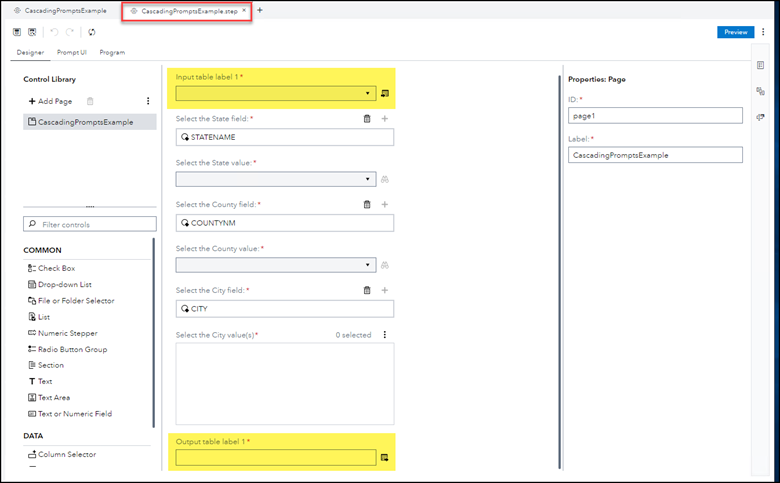Click the Filter controls search field
This screenshot has height=483, width=780.
(90, 224)
